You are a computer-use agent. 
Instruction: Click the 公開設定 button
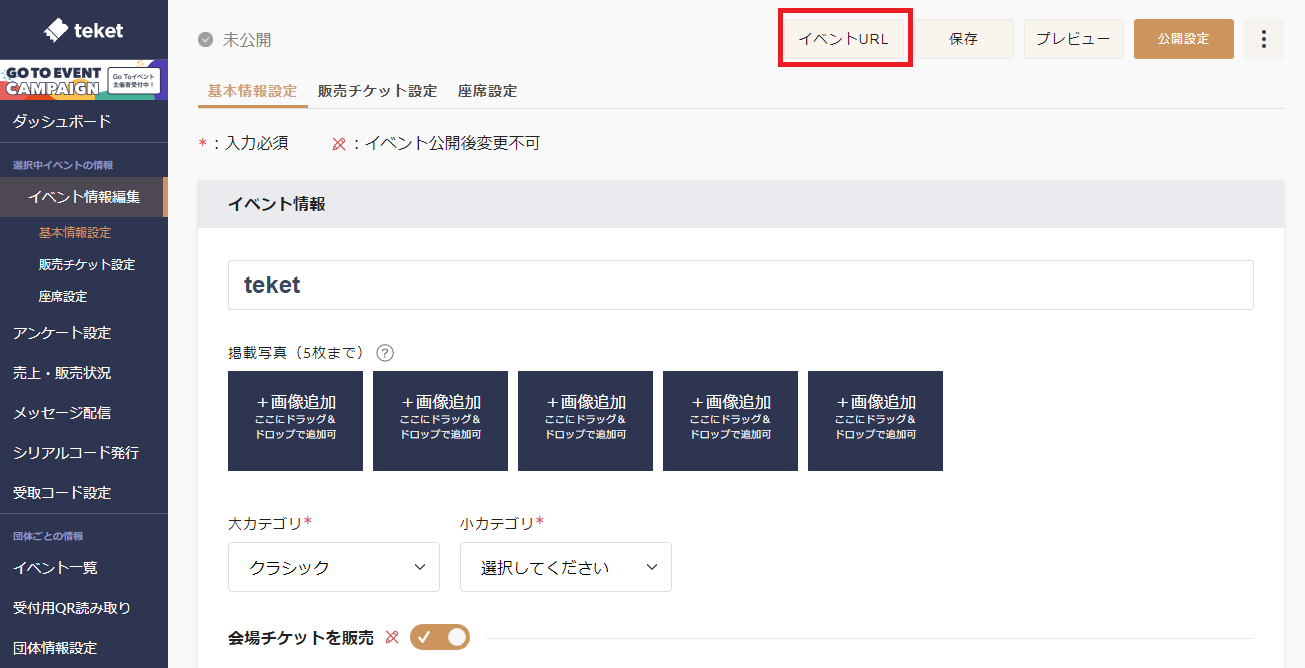[1183, 39]
